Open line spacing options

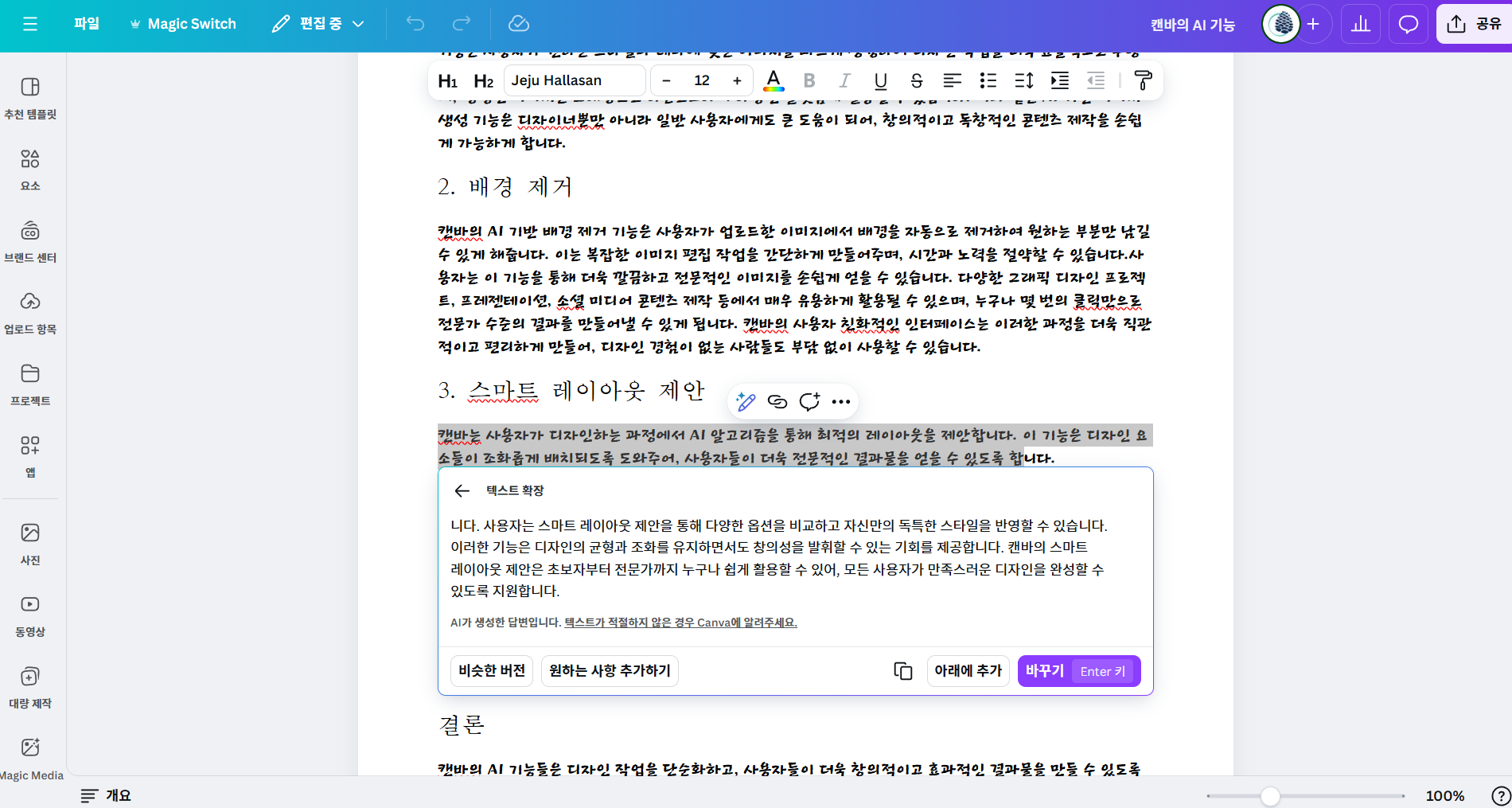(x=1024, y=80)
